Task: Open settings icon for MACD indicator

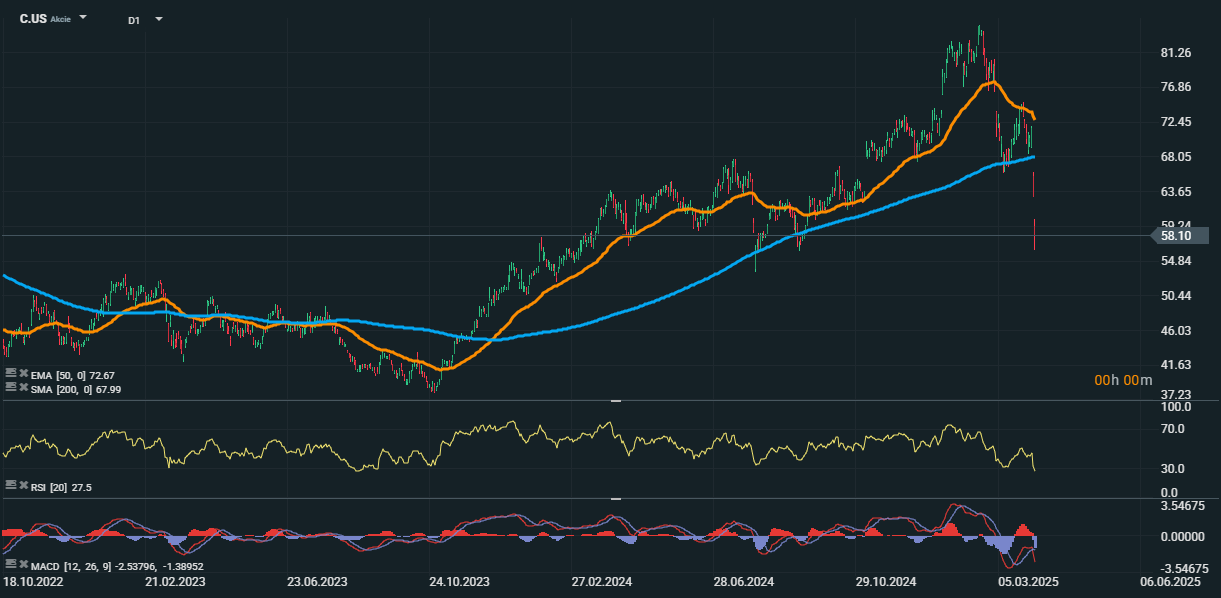Action: 10,566
